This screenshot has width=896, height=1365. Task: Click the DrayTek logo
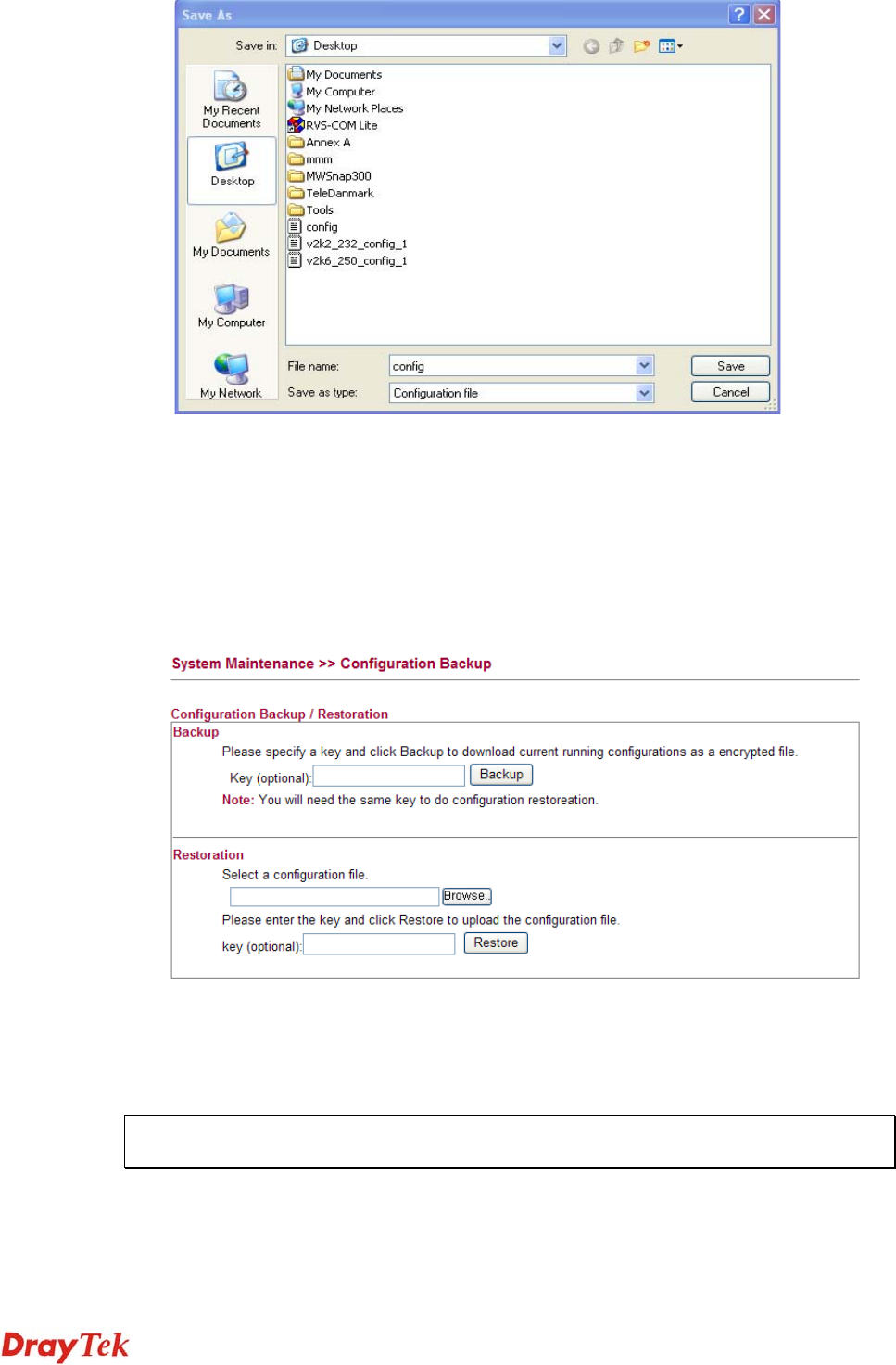(x=65, y=1346)
